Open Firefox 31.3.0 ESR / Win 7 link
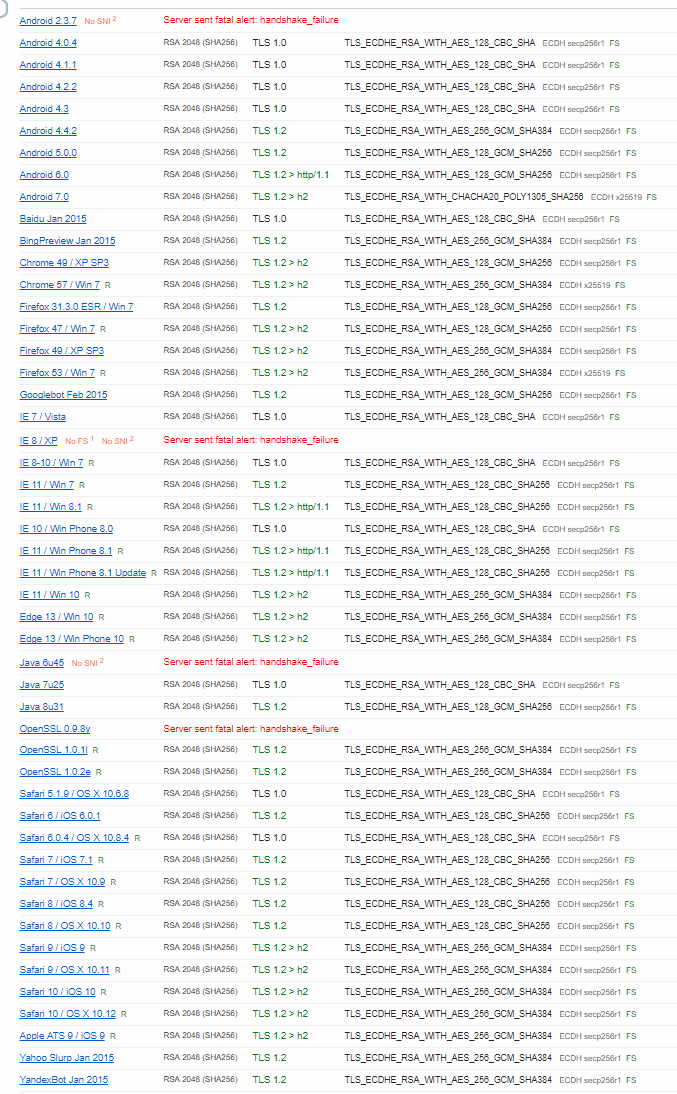The width and height of the screenshot is (677, 1094). coord(77,306)
